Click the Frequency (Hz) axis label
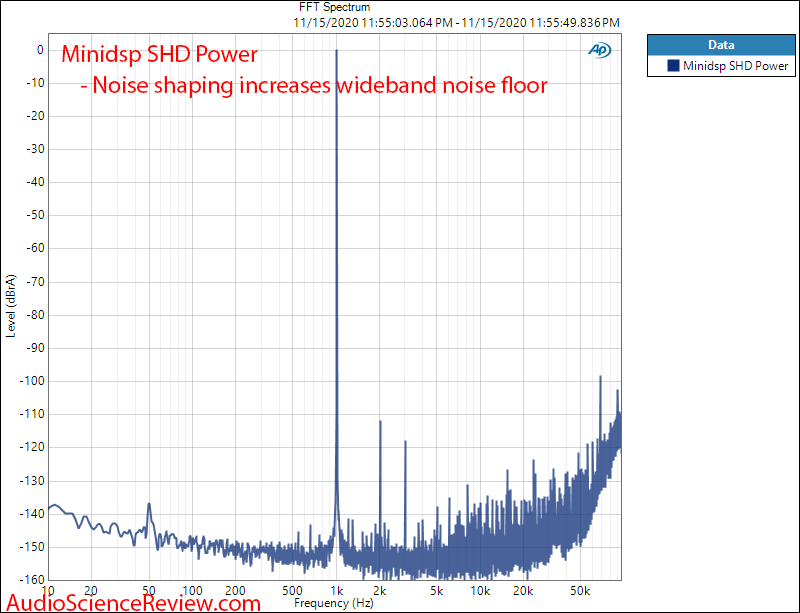Viewport: 800px width, 613px height. coord(334,603)
